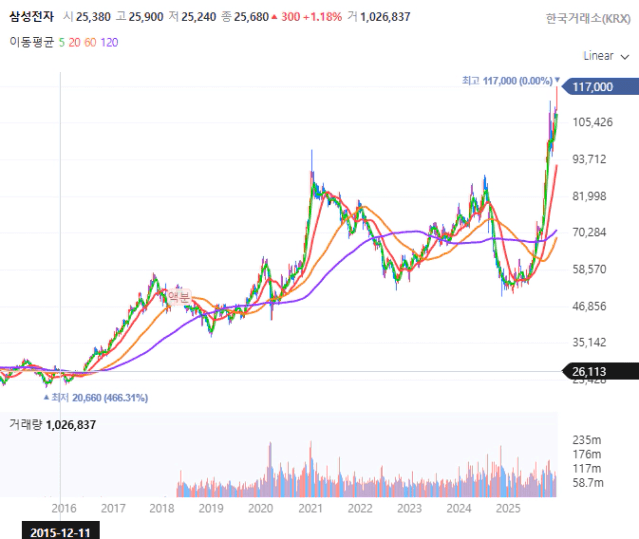The height and width of the screenshot is (539, 639).
Task: Open the Linear scale dropdown
Action: [x=606, y=56]
